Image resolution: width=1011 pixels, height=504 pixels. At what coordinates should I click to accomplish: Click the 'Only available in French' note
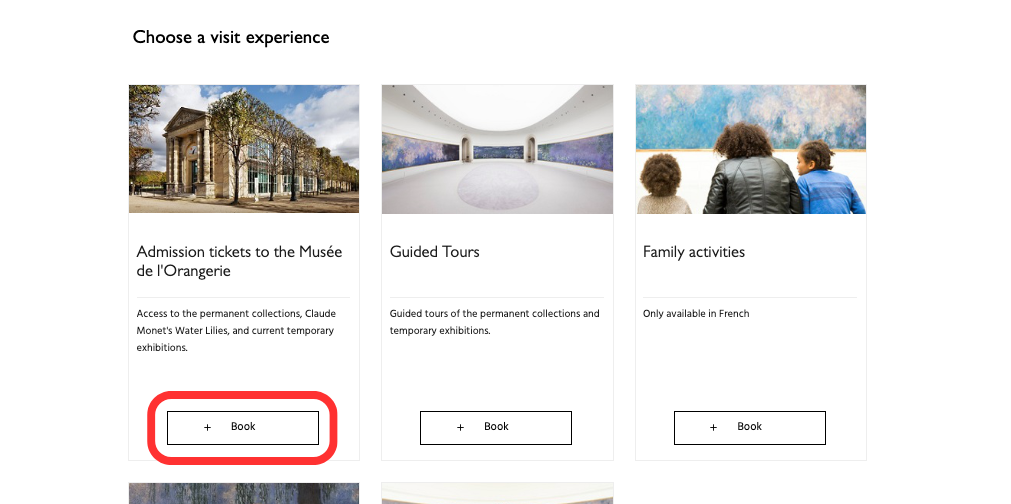coord(696,314)
